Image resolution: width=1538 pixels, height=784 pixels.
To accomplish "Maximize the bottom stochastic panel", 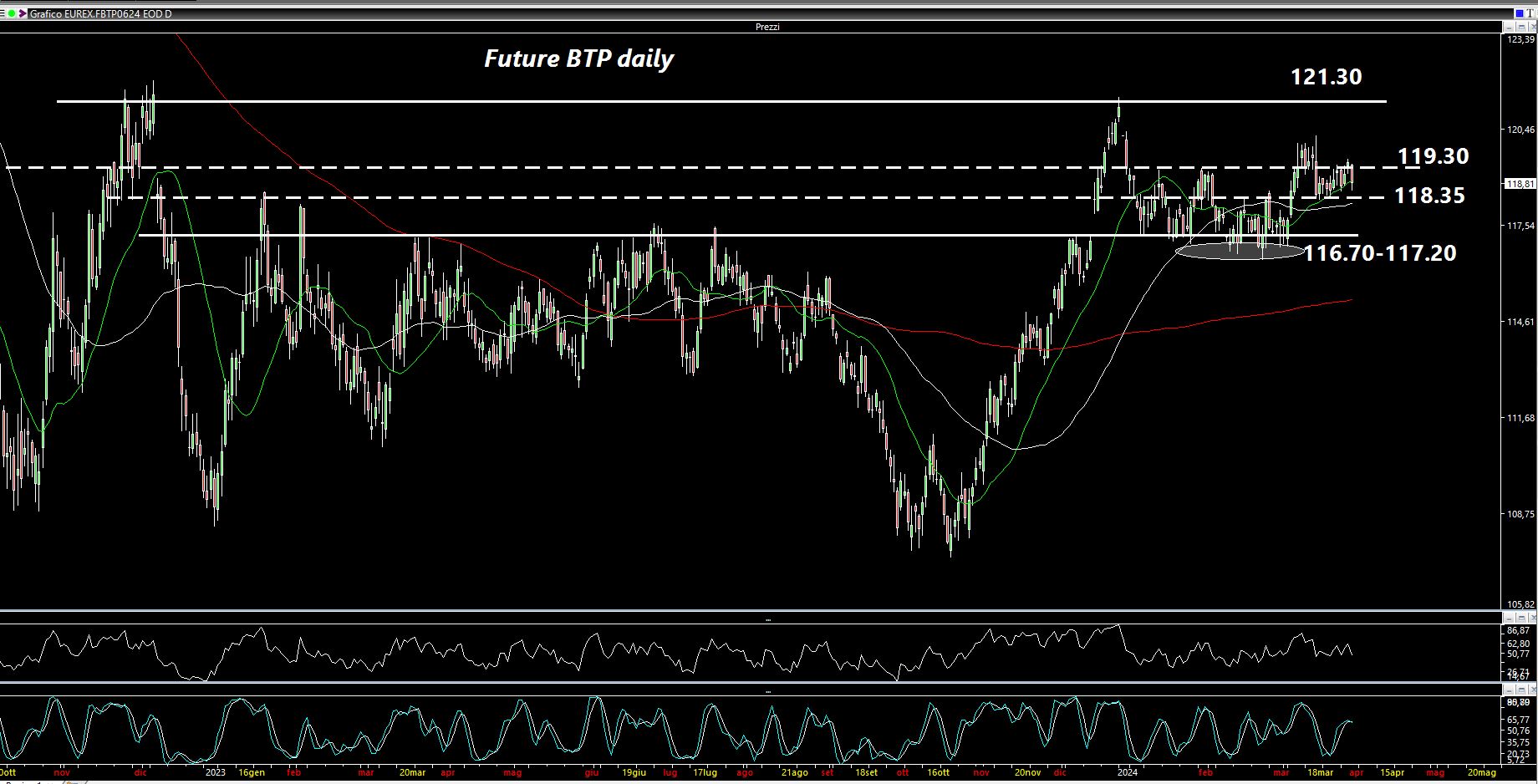I will click(x=1520, y=690).
